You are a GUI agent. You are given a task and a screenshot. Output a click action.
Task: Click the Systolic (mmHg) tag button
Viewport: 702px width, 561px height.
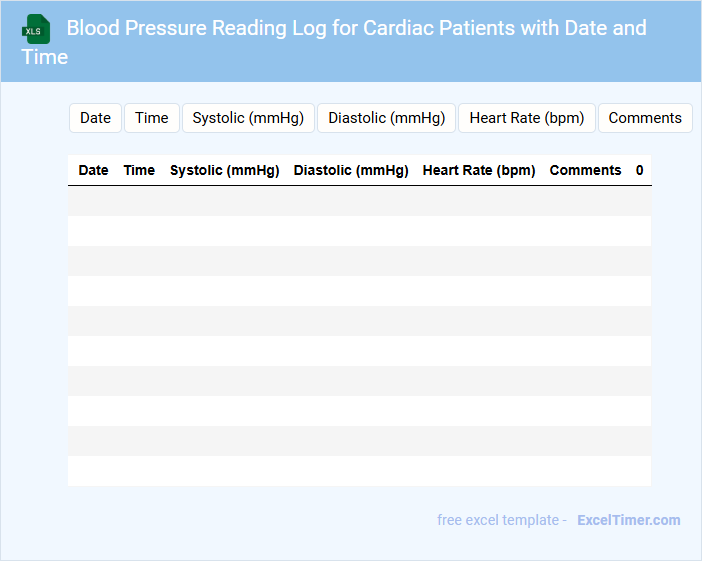[x=248, y=118]
